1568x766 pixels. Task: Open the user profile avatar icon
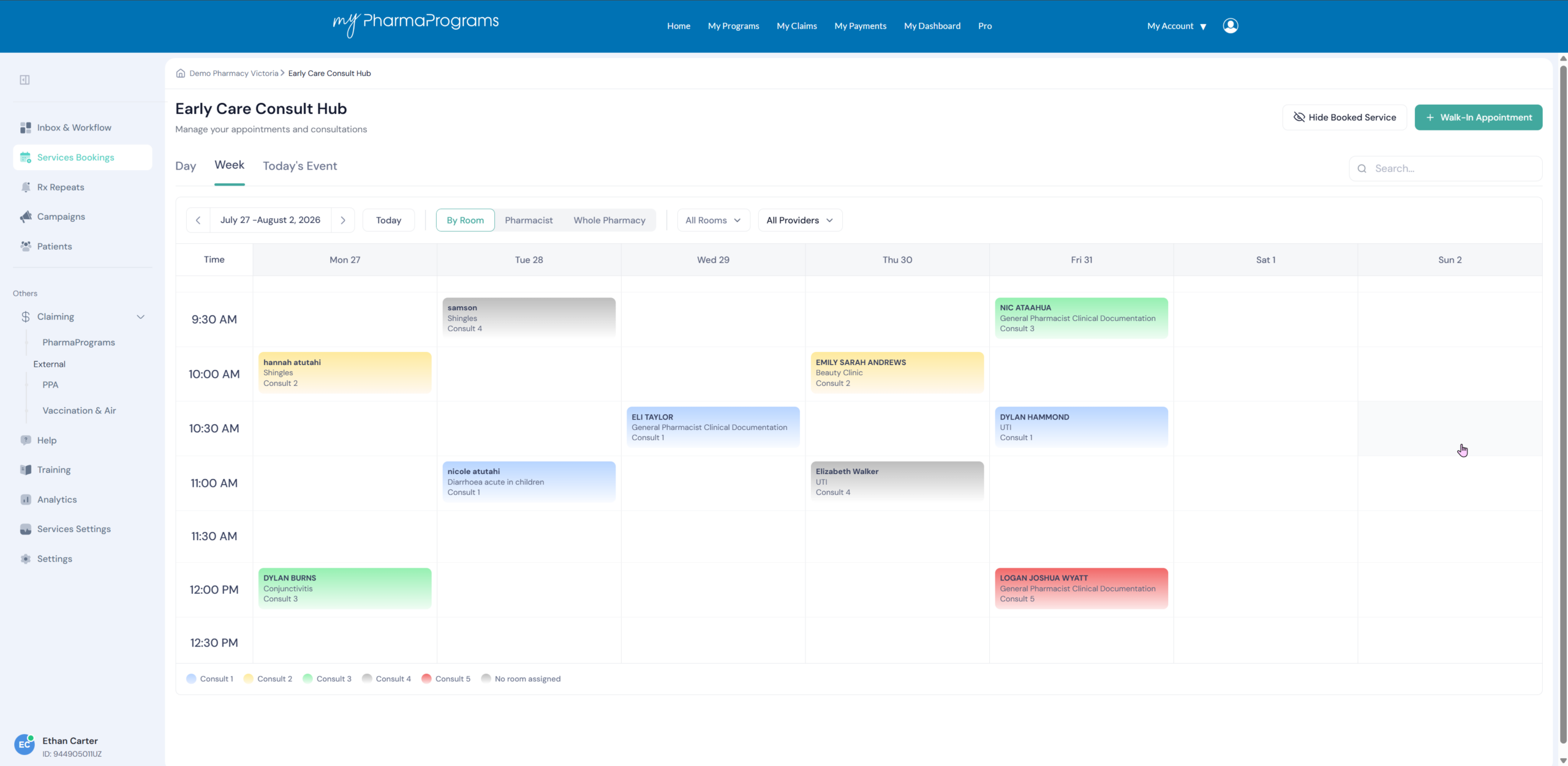(x=1231, y=26)
